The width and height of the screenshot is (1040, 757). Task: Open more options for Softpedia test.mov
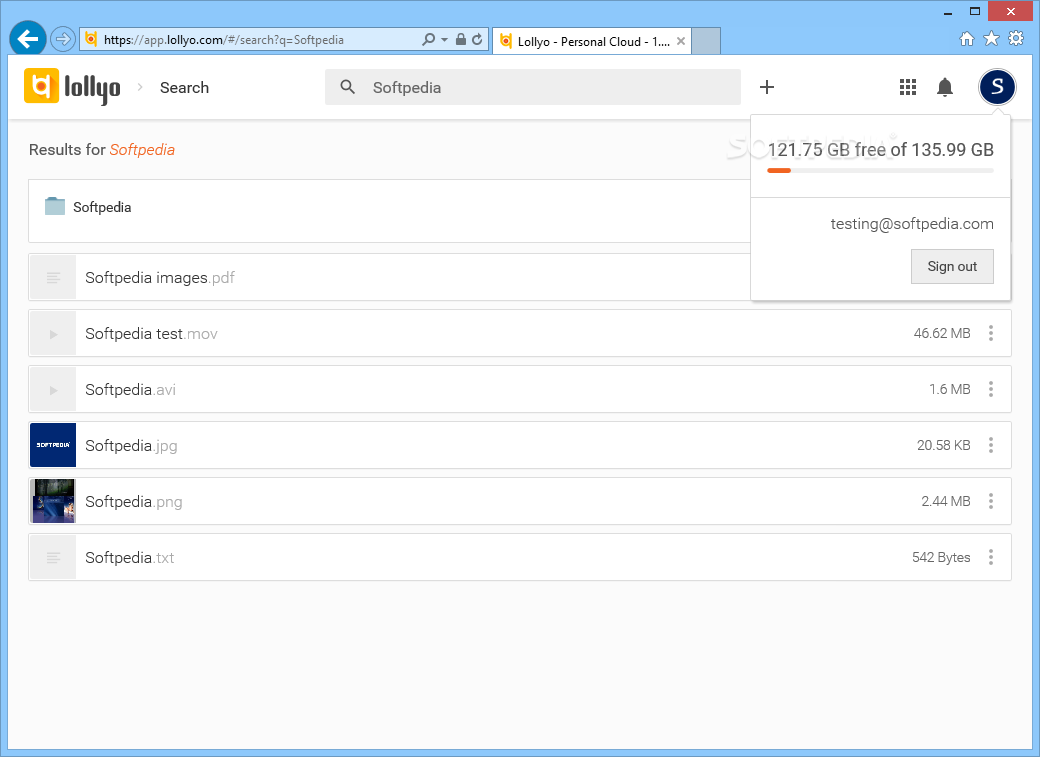(991, 333)
